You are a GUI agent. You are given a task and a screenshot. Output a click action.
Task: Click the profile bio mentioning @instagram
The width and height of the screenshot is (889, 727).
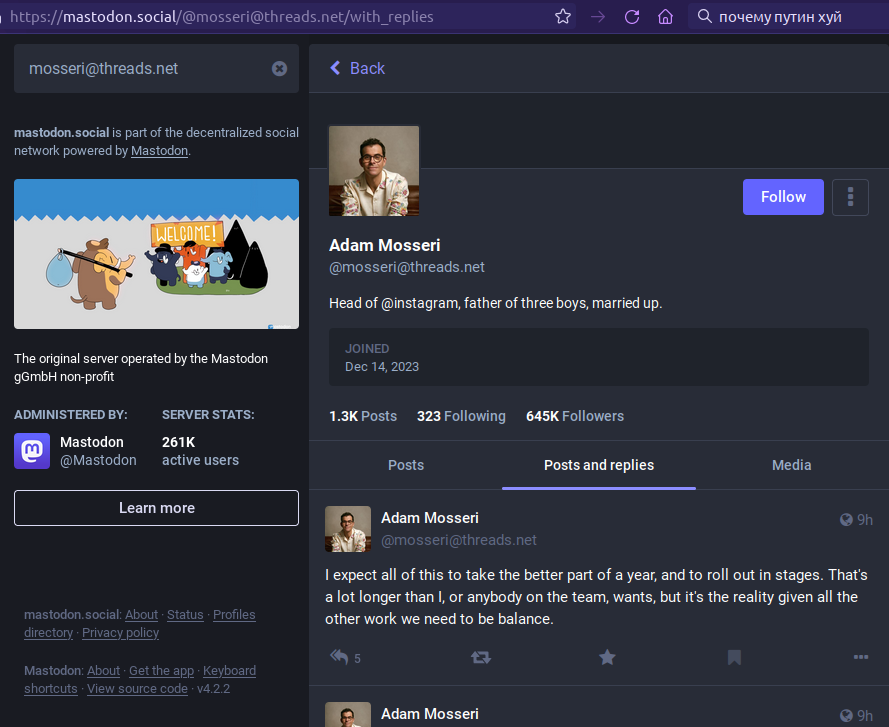pos(496,303)
